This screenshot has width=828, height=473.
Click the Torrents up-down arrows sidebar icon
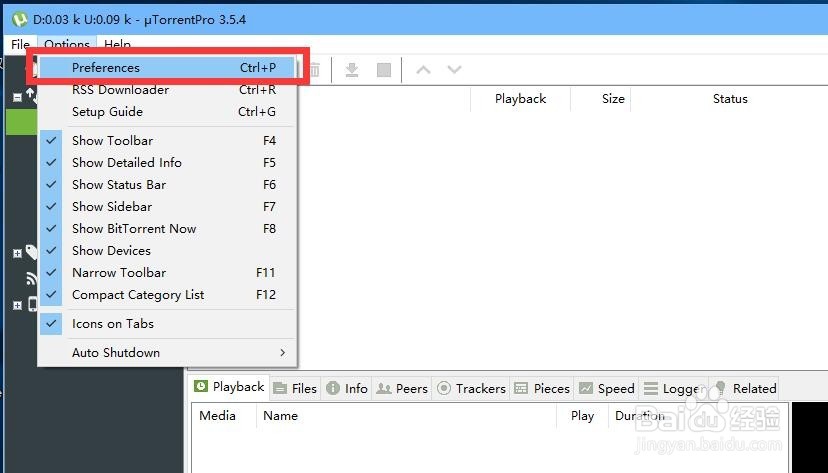31,96
